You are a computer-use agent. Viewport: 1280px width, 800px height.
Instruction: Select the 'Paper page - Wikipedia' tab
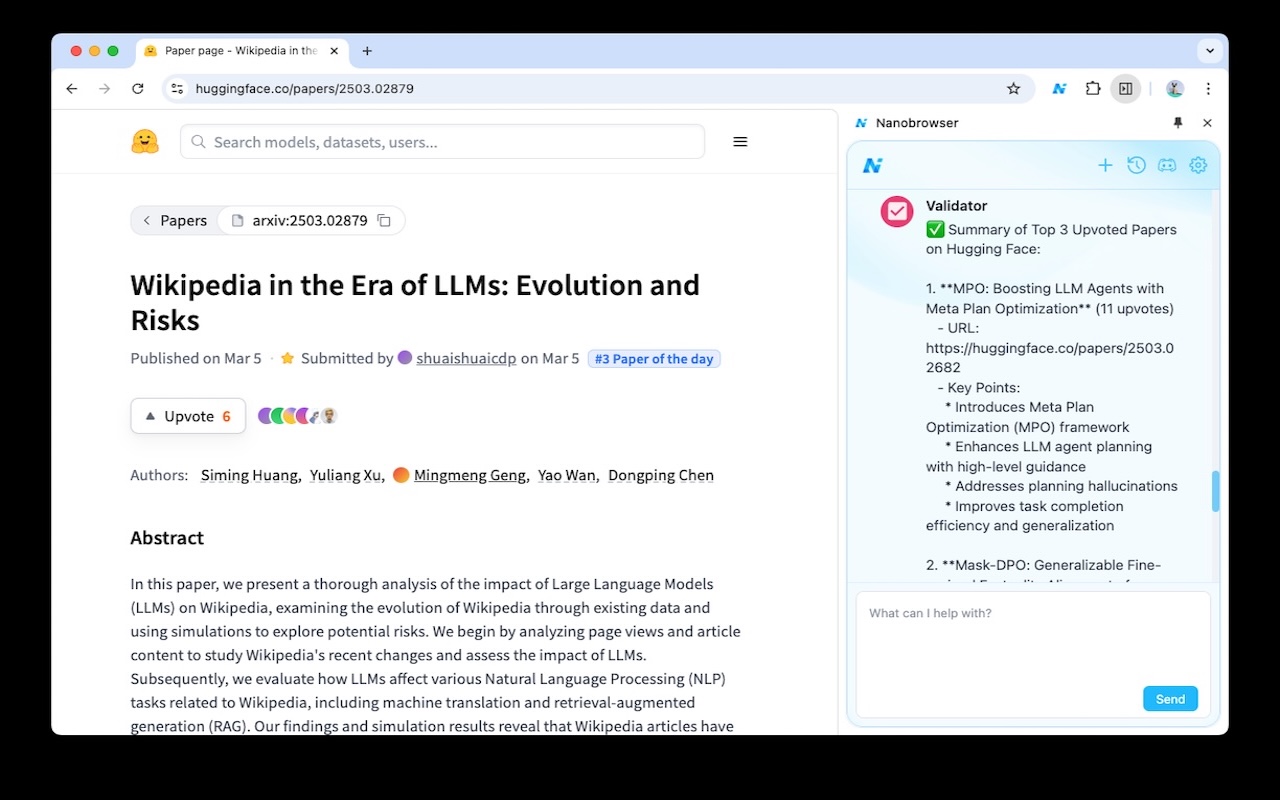[242, 51]
